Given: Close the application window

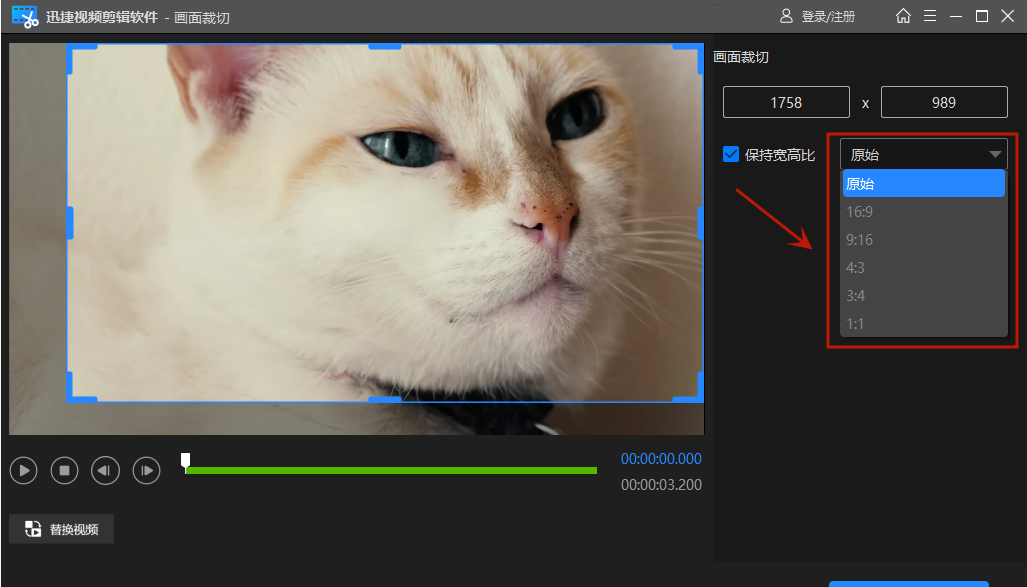Looking at the screenshot, I should click(x=1008, y=16).
